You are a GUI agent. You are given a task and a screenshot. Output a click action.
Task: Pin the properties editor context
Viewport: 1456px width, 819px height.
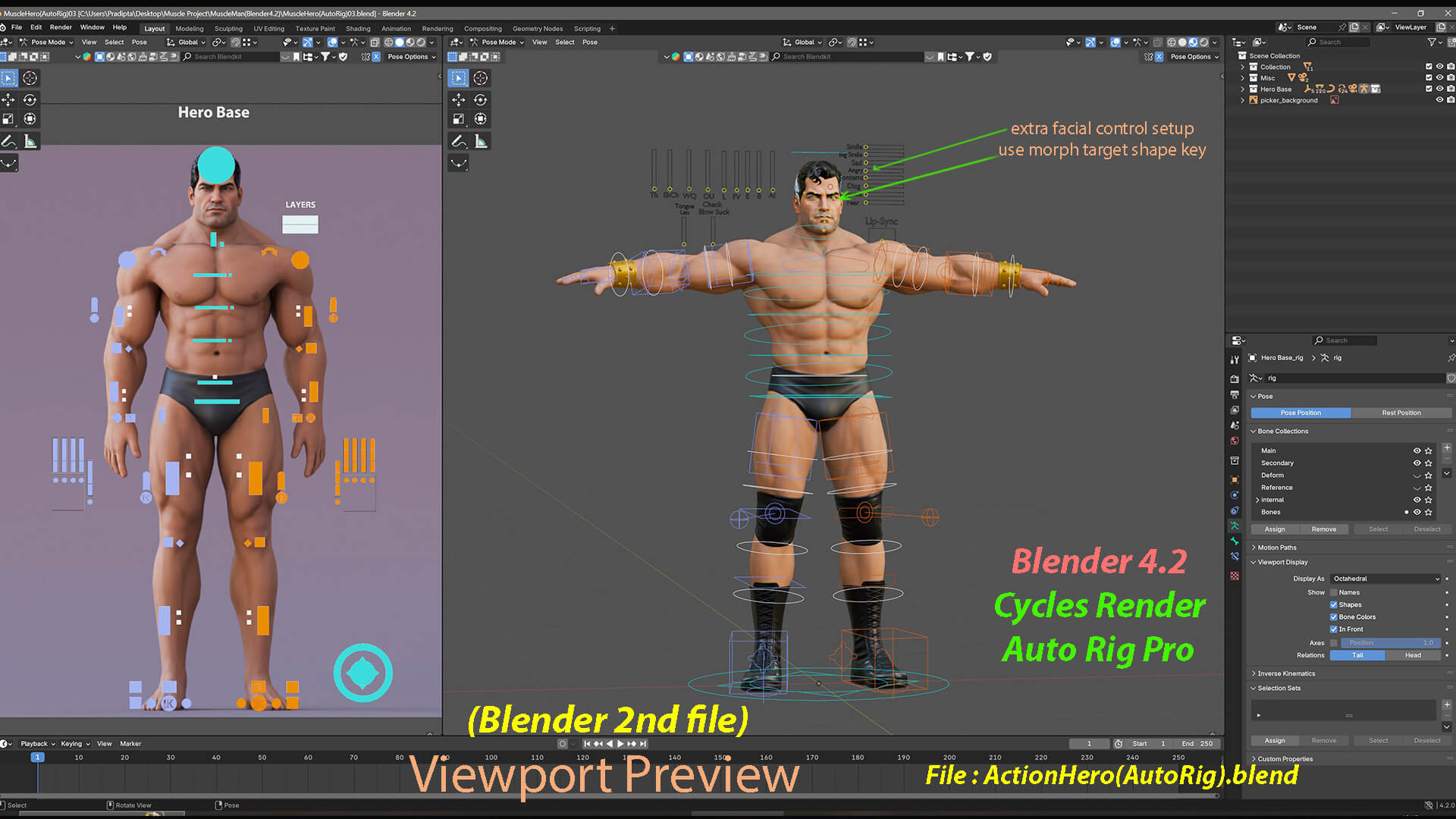(x=1450, y=358)
